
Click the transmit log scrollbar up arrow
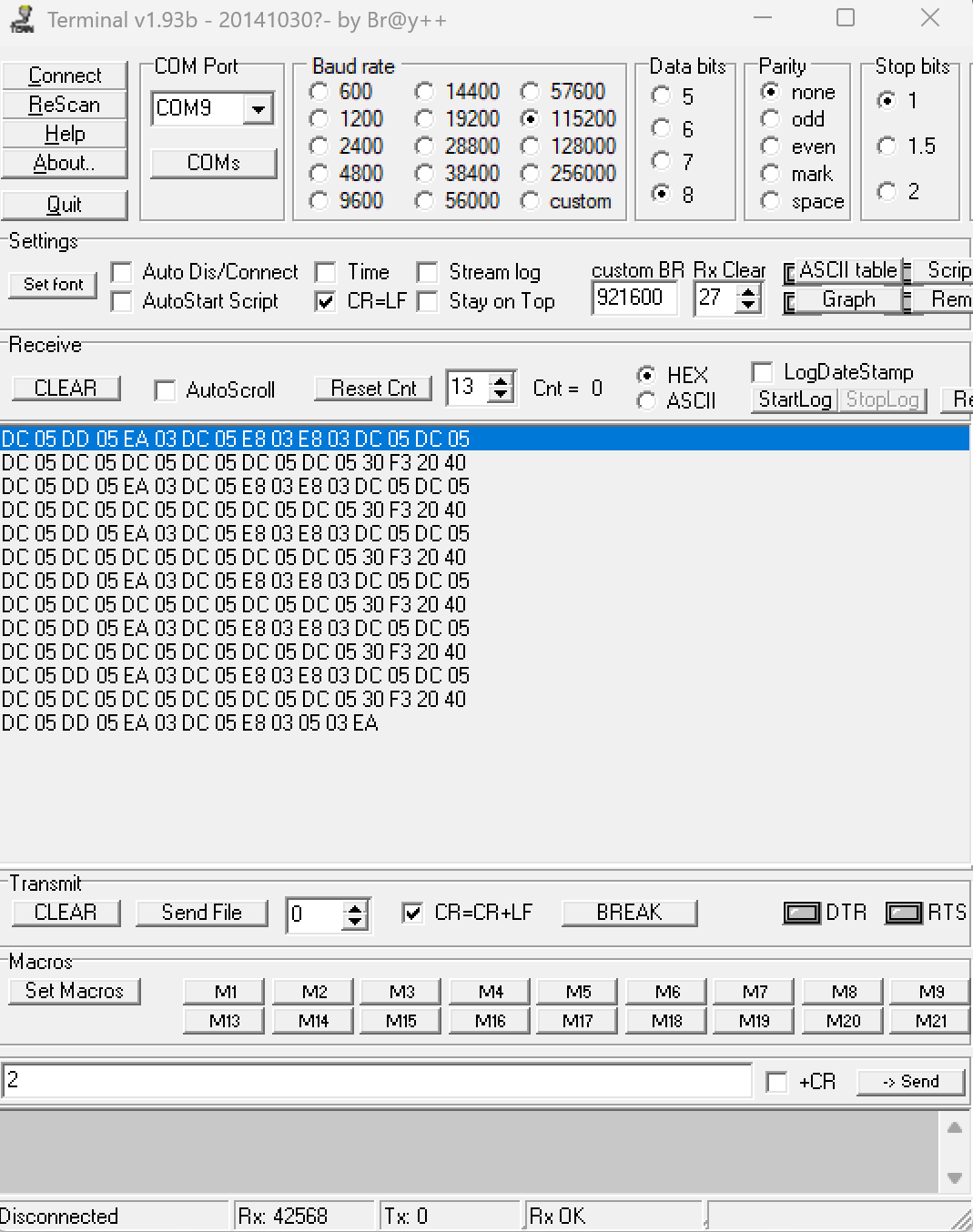pyautogui.click(x=955, y=1128)
